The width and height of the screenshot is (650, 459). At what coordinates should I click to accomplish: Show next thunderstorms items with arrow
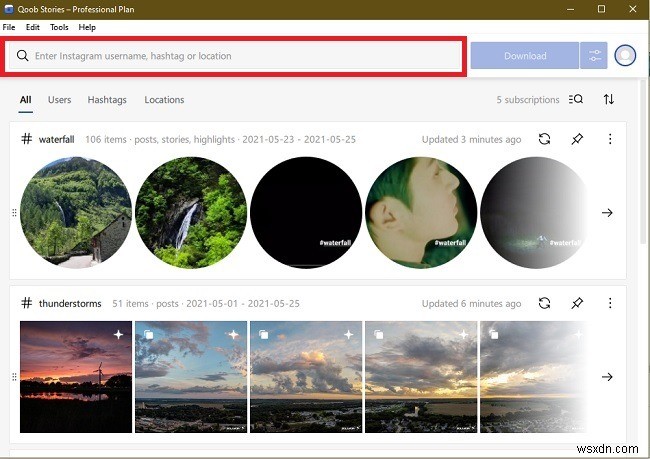pyautogui.click(x=607, y=377)
